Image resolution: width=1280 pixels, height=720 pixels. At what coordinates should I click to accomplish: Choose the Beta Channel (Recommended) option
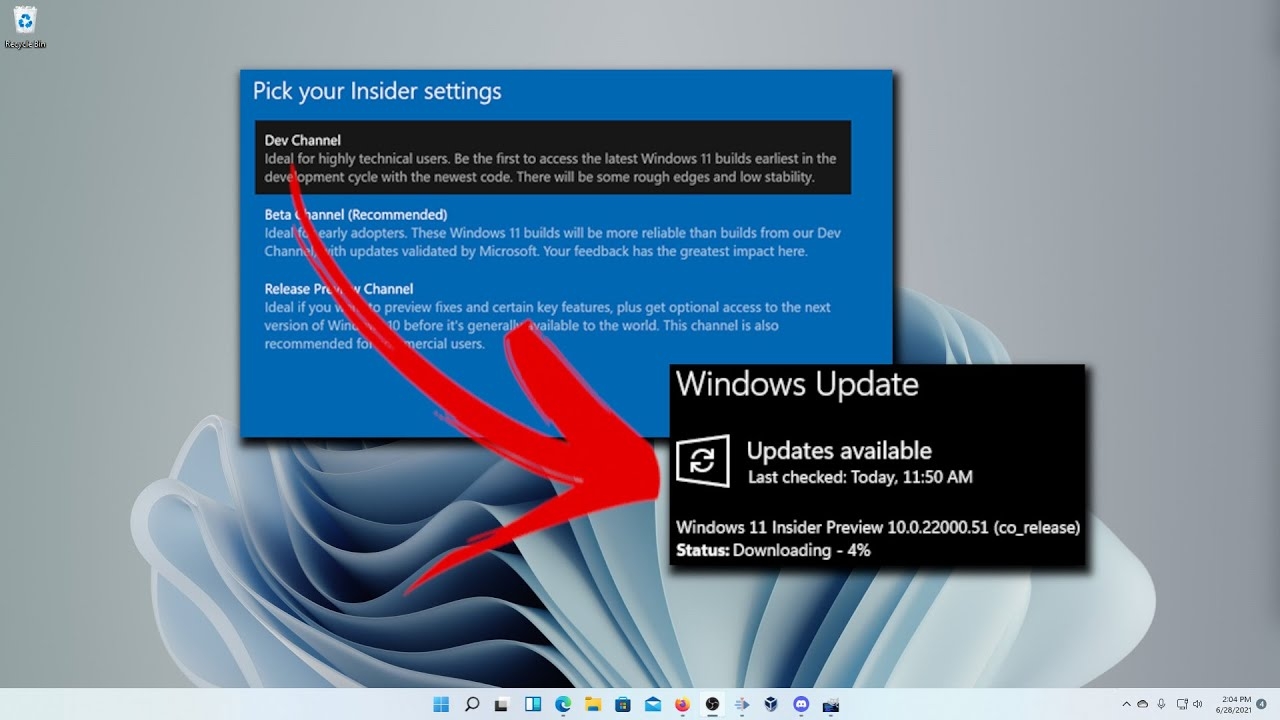(550, 232)
